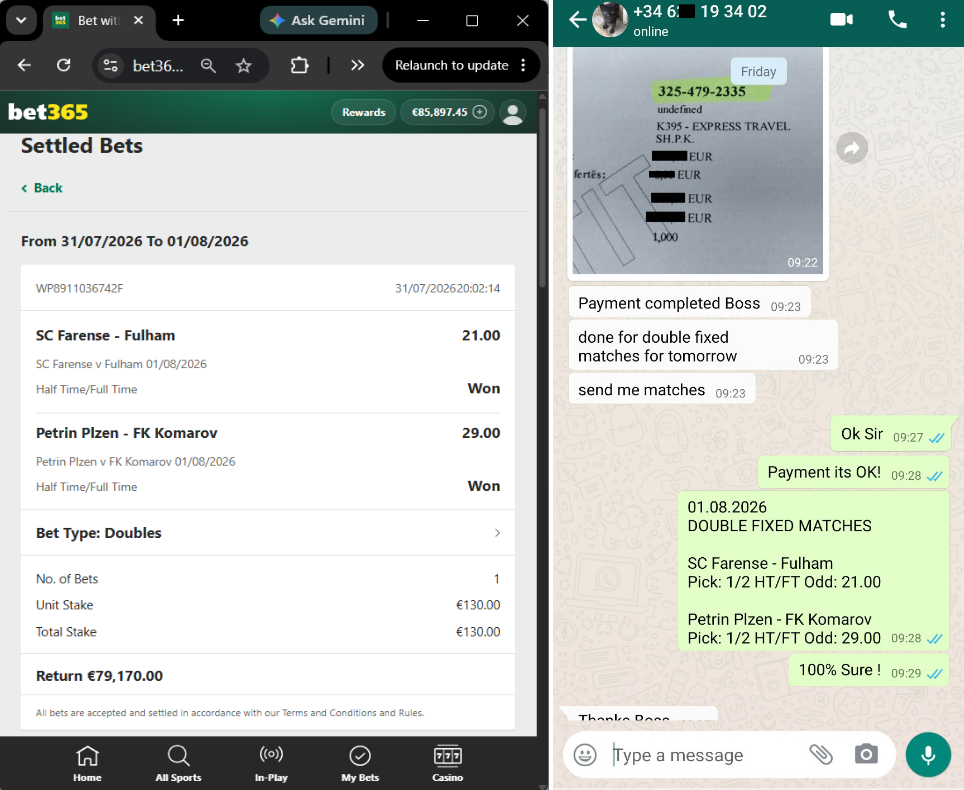The width and height of the screenshot is (964, 790).
Task: Click the Petrin Plzen - FK Komarov selection title
Action: [127, 433]
